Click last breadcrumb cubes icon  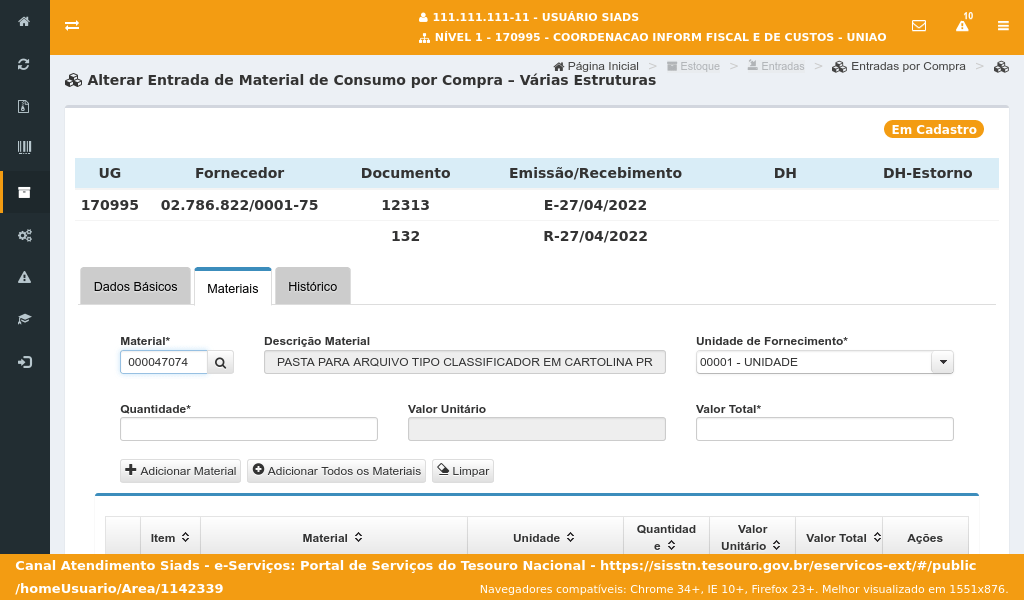point(1001,67)
